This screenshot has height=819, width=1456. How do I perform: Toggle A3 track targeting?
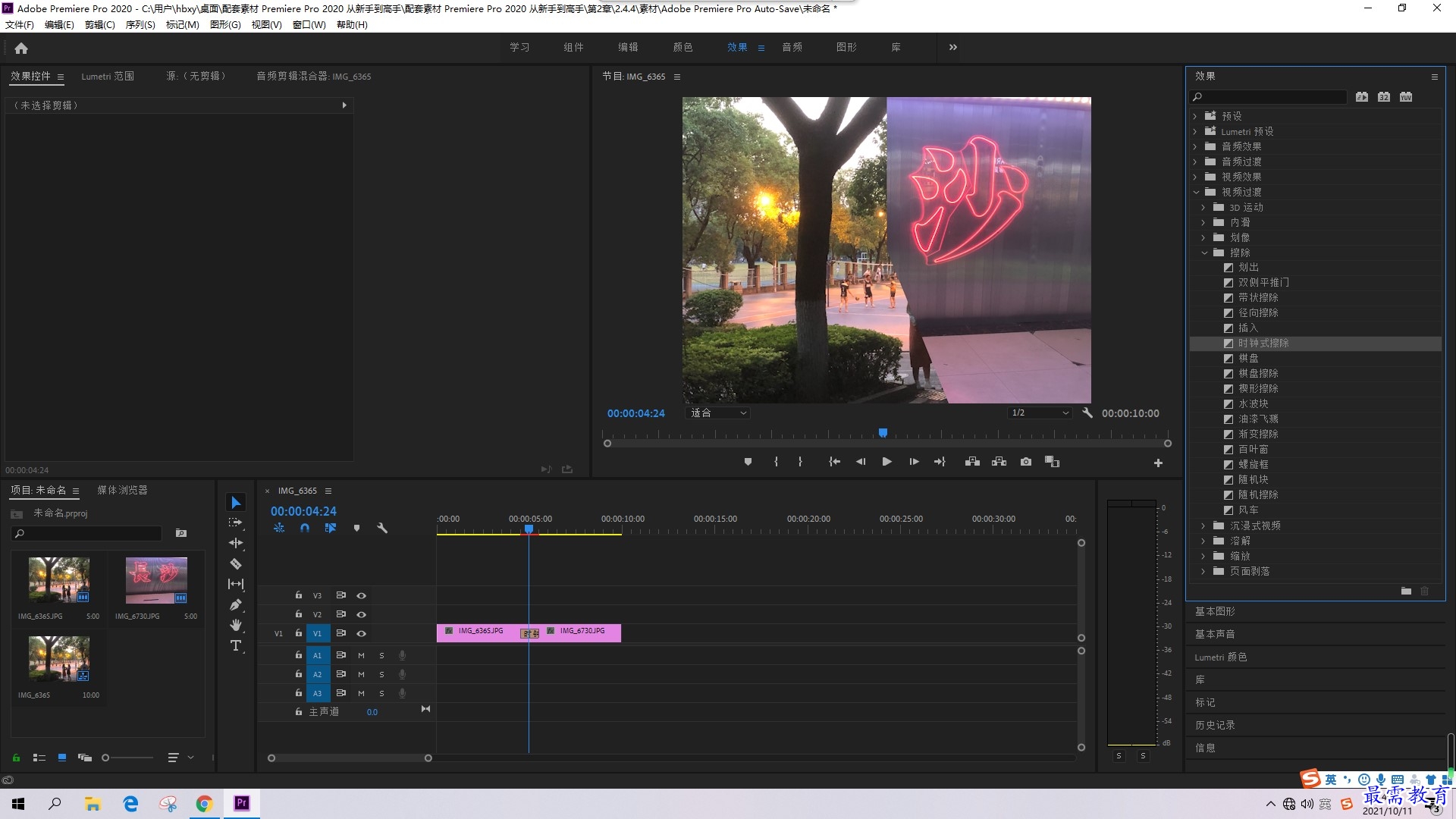(318, 693)
